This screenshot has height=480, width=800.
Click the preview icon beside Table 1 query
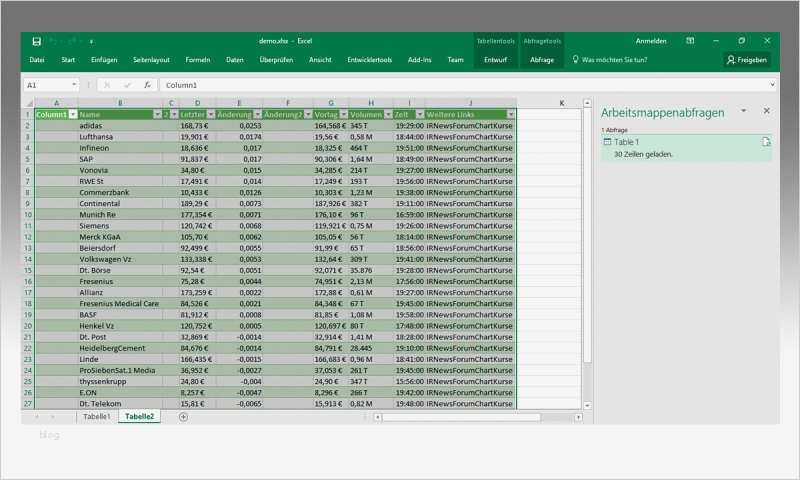click(x=766, y=142)
